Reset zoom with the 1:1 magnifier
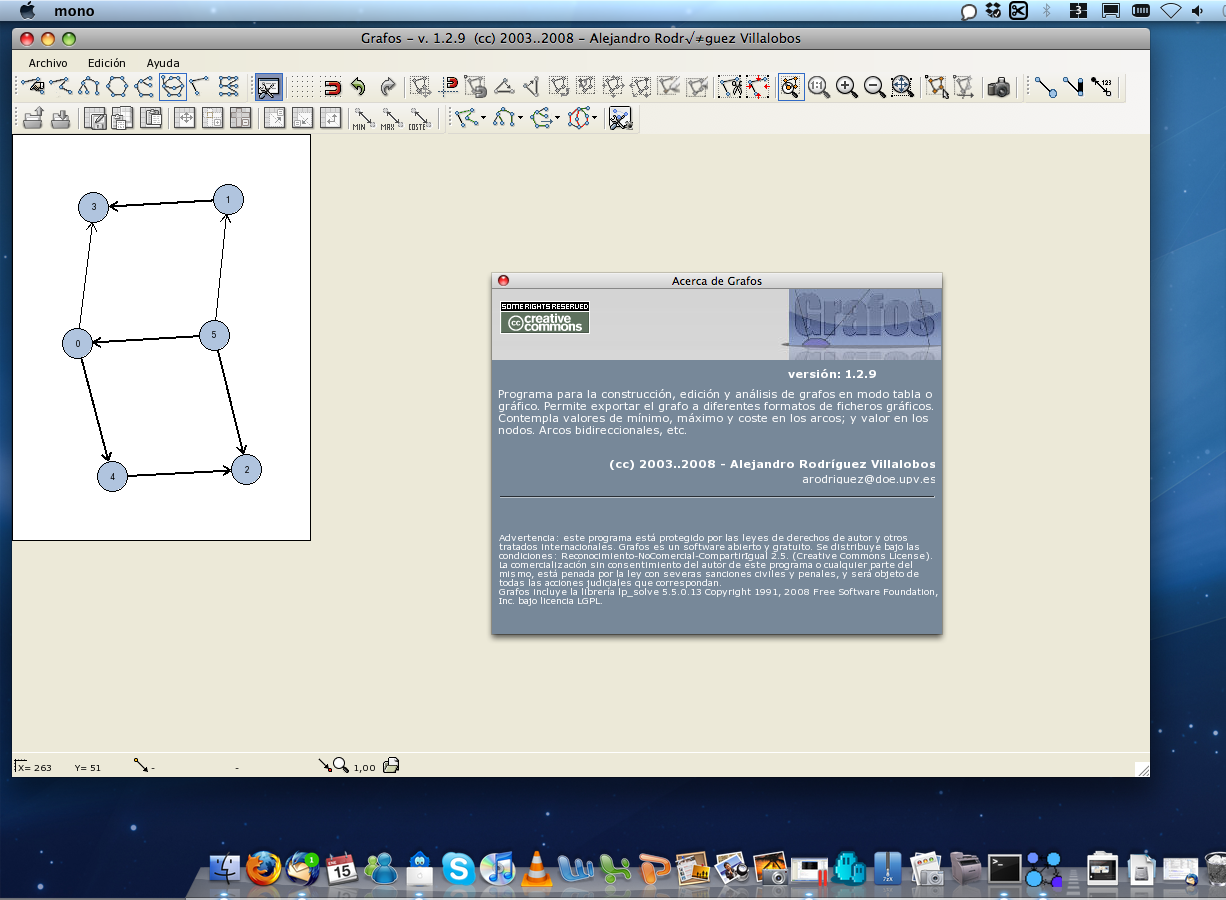 pyautogui.click(x=819, y=88)
